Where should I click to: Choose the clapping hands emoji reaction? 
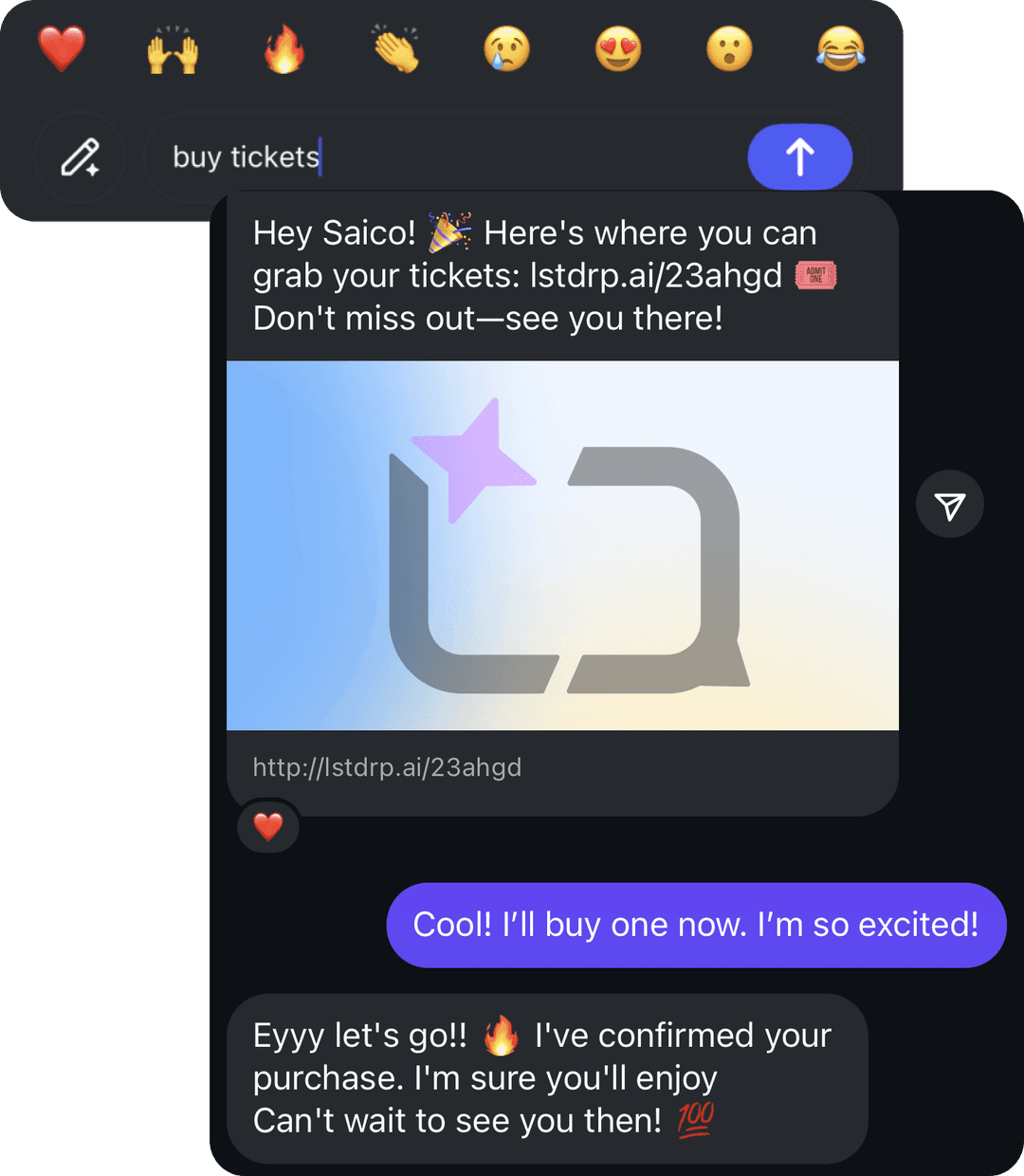coord(395,49)
